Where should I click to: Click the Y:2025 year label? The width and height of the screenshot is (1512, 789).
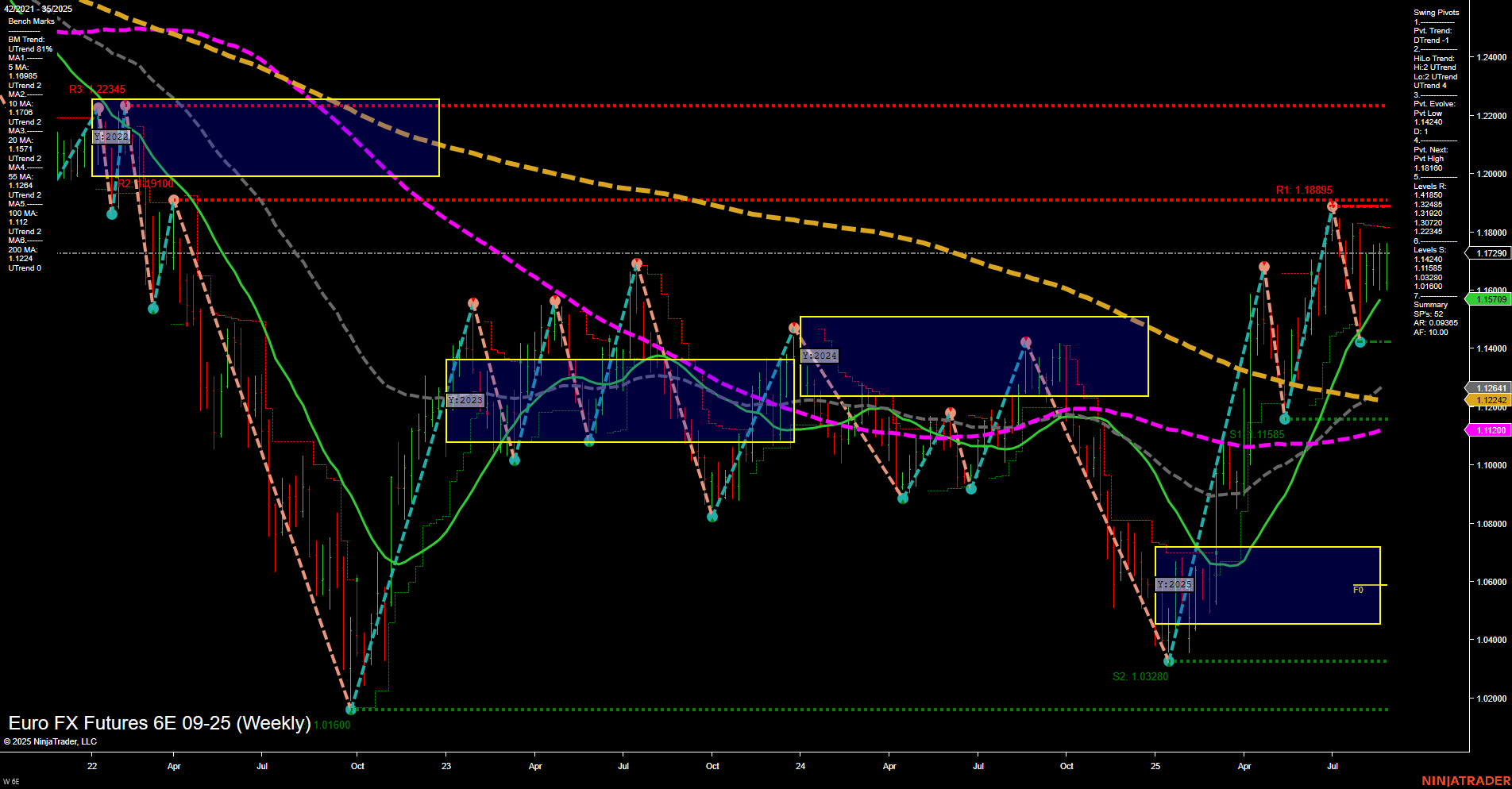tap(1174, 583)
